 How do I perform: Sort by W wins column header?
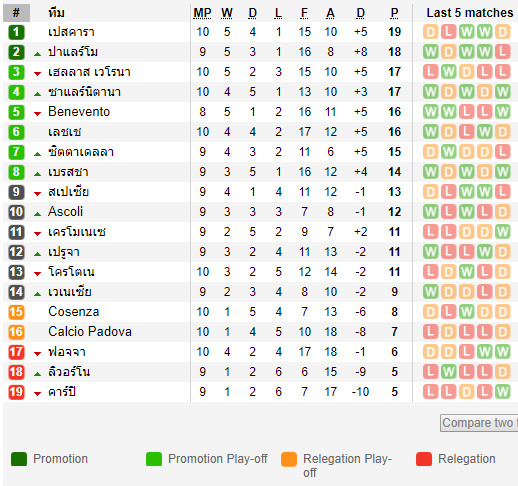[x=227, y=13]
